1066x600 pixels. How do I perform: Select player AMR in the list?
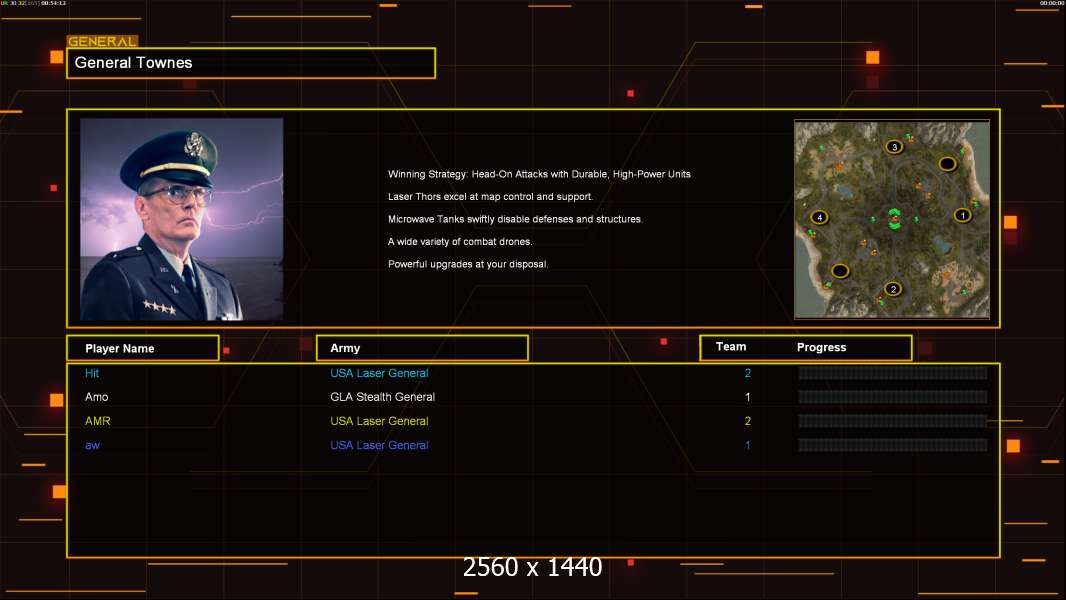click(x=98, y=421)
